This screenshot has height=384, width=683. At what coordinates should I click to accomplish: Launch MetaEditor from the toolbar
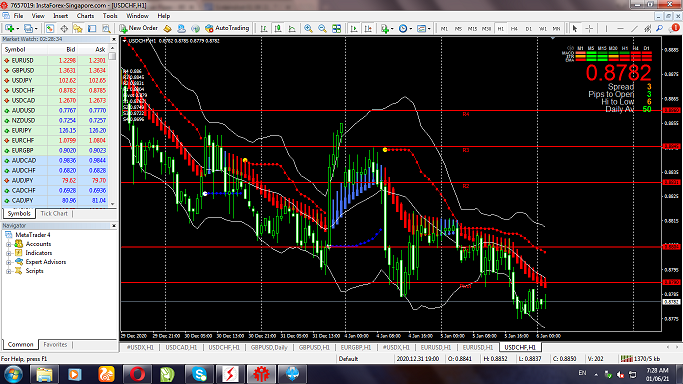pyautogui.click(x=167, y=28)
